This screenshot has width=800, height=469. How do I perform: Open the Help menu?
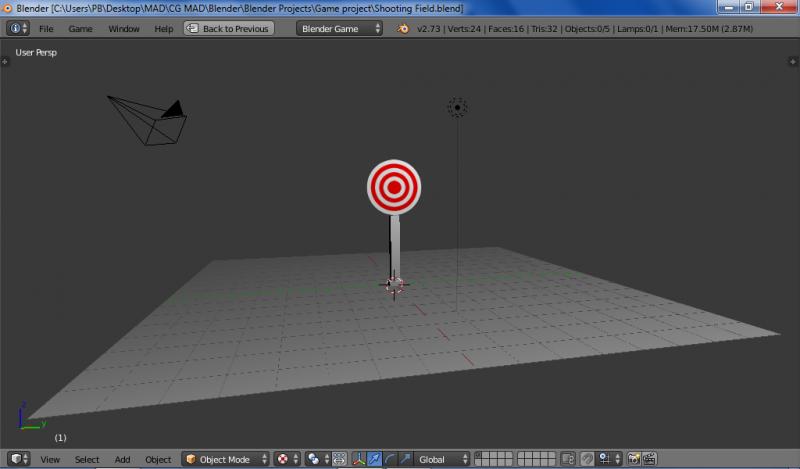[164, 29]
